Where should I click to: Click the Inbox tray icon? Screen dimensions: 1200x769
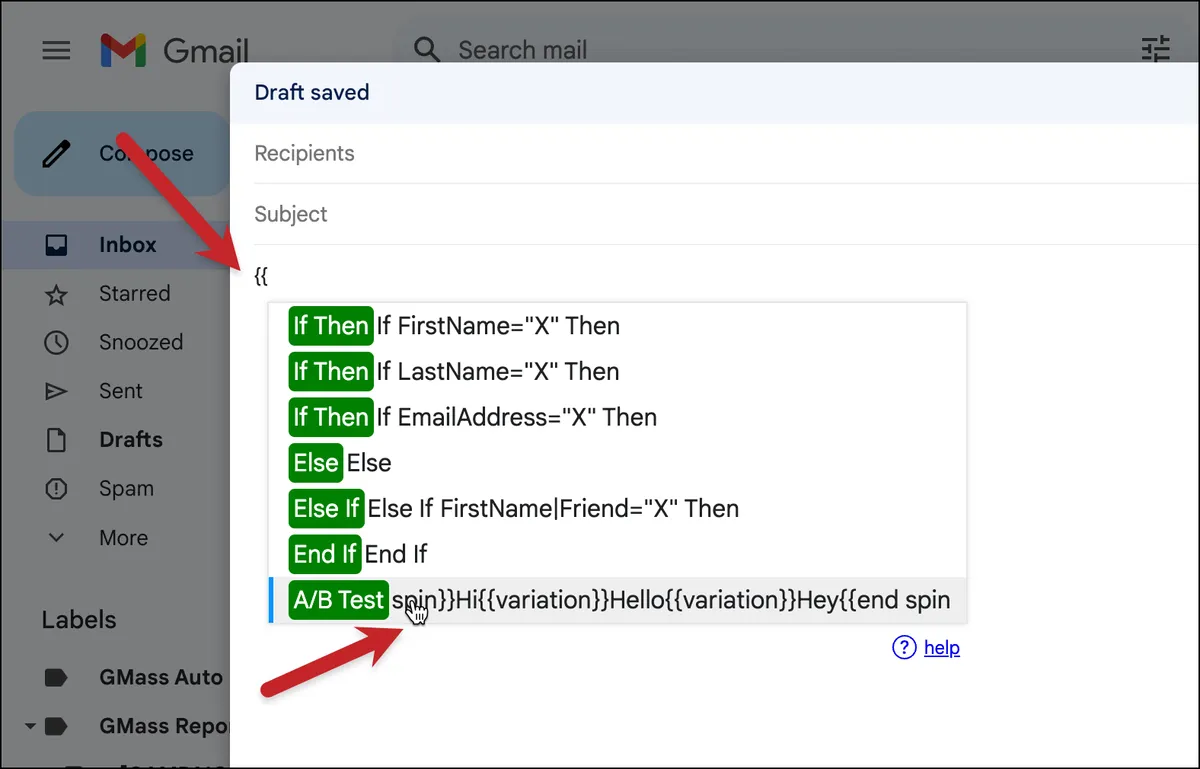(56, 244)
